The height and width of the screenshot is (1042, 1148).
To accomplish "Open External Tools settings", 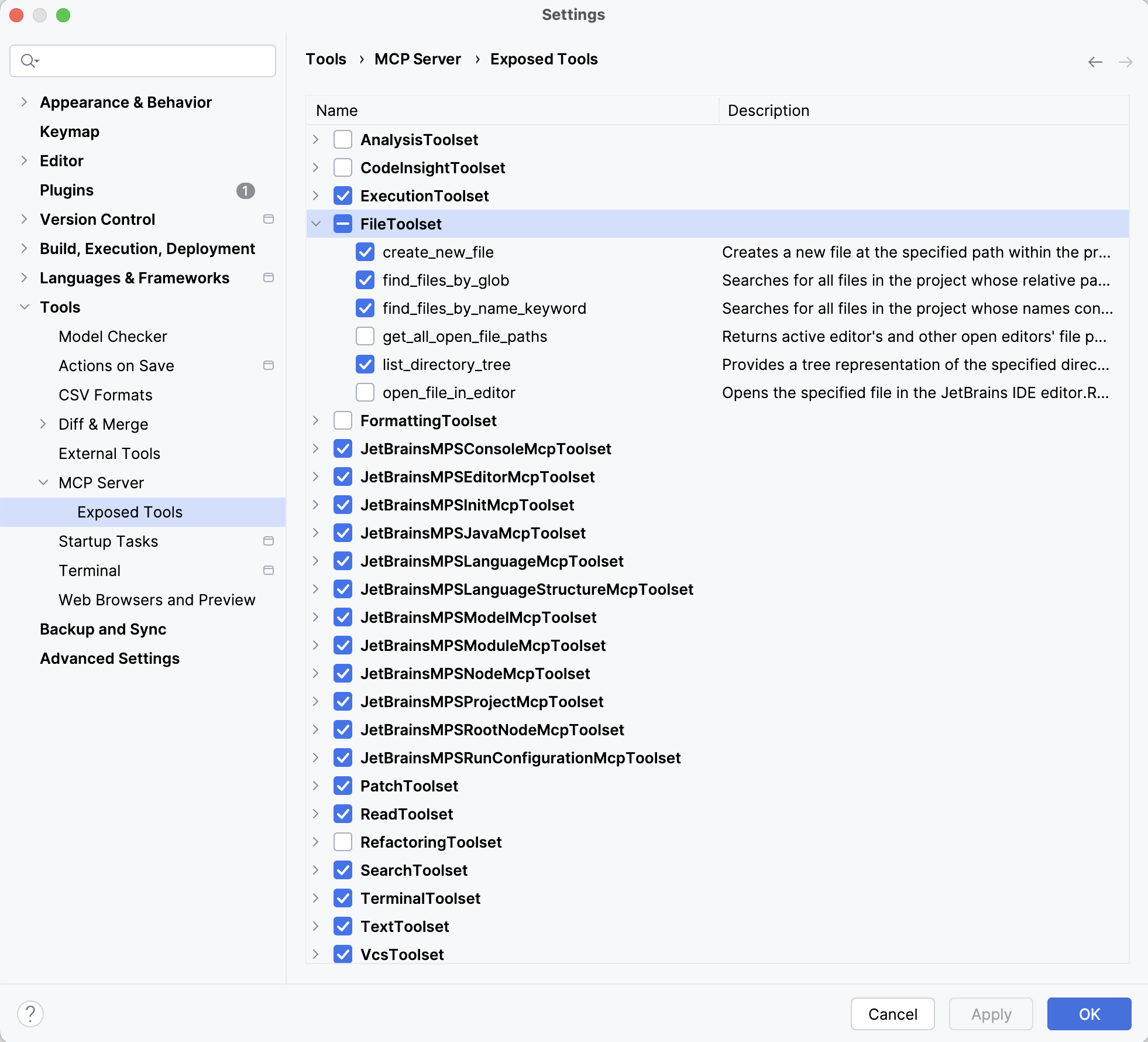I will [109, 454].
